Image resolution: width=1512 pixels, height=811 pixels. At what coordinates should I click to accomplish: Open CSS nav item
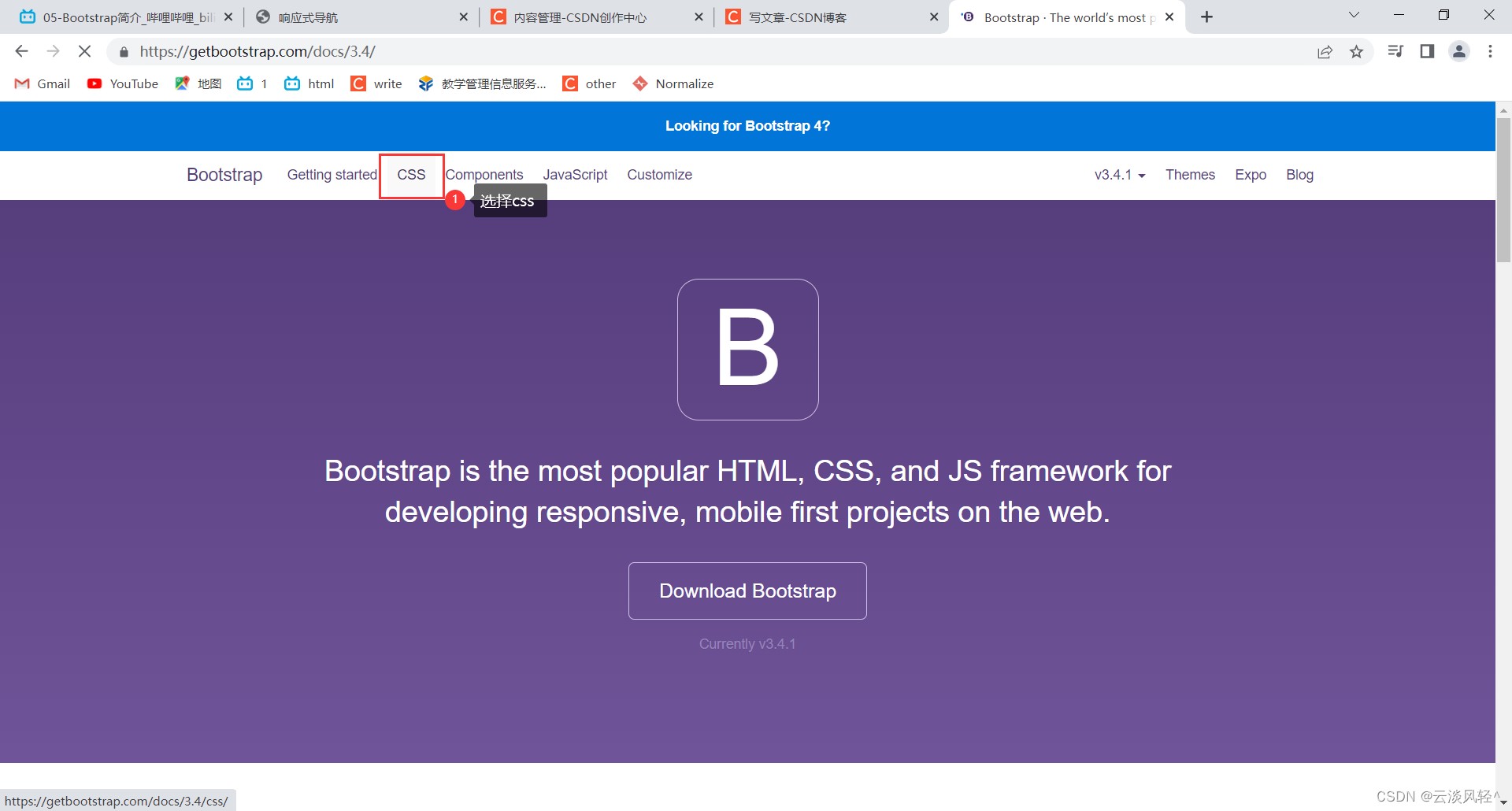(411, 175)
